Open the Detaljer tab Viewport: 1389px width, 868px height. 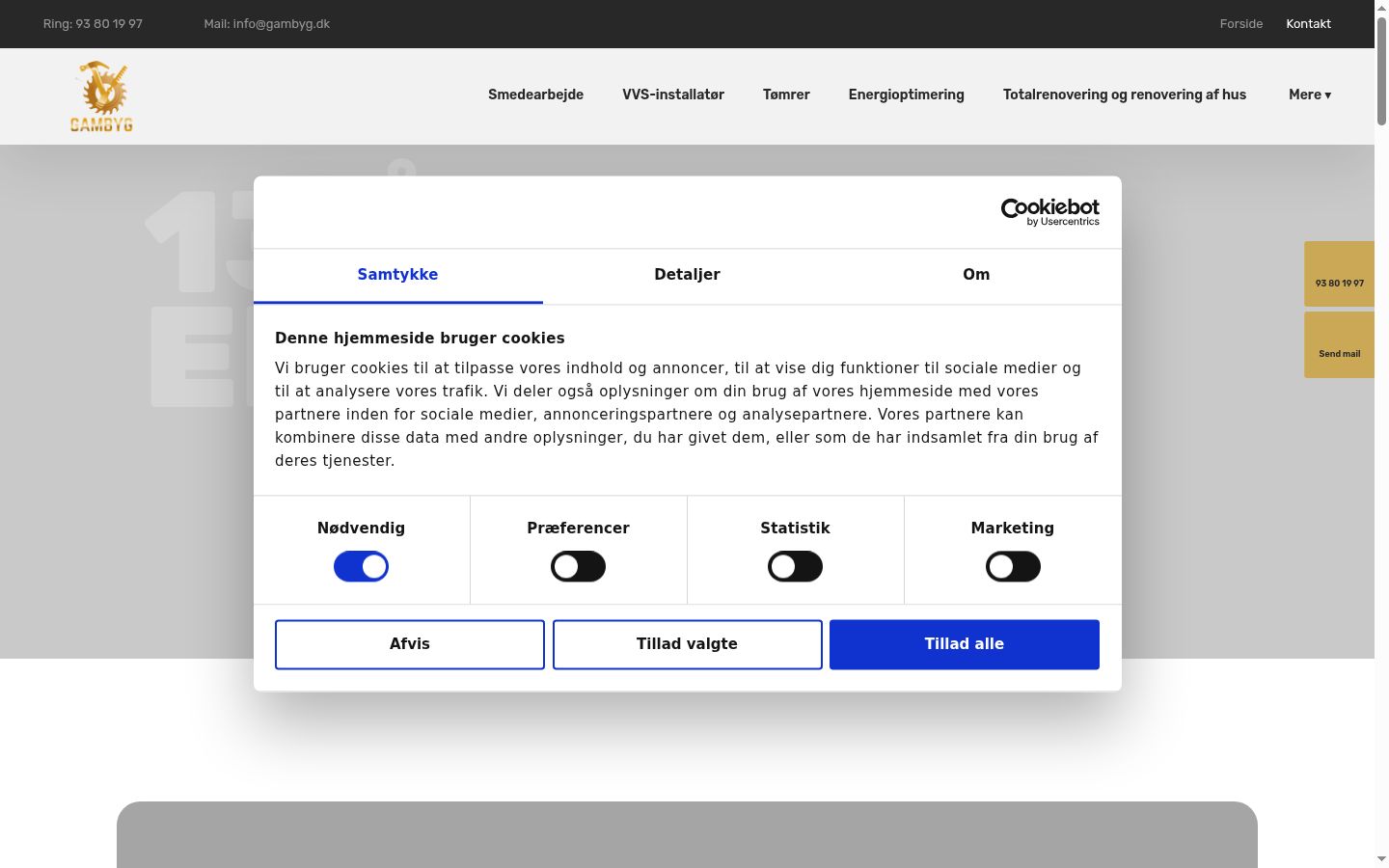pos(687,275)
